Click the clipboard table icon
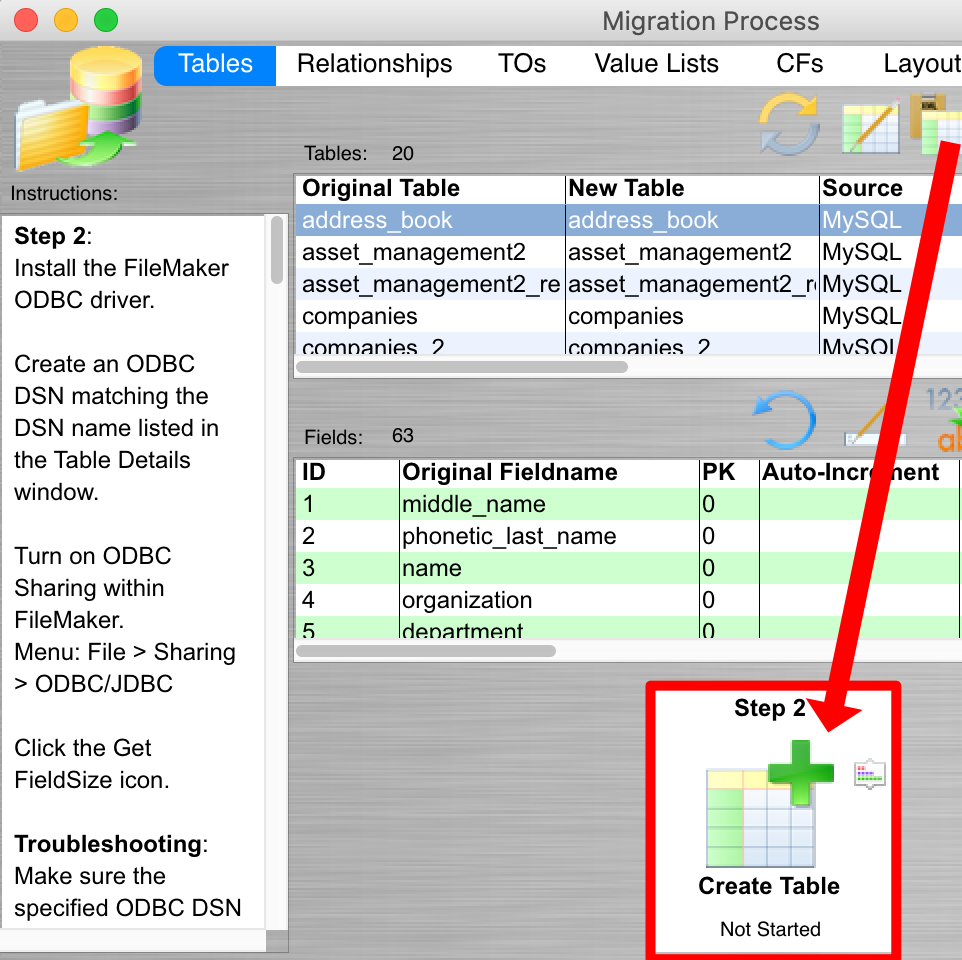Viewport: 962px width, 960px height. (x=940, y=125)
